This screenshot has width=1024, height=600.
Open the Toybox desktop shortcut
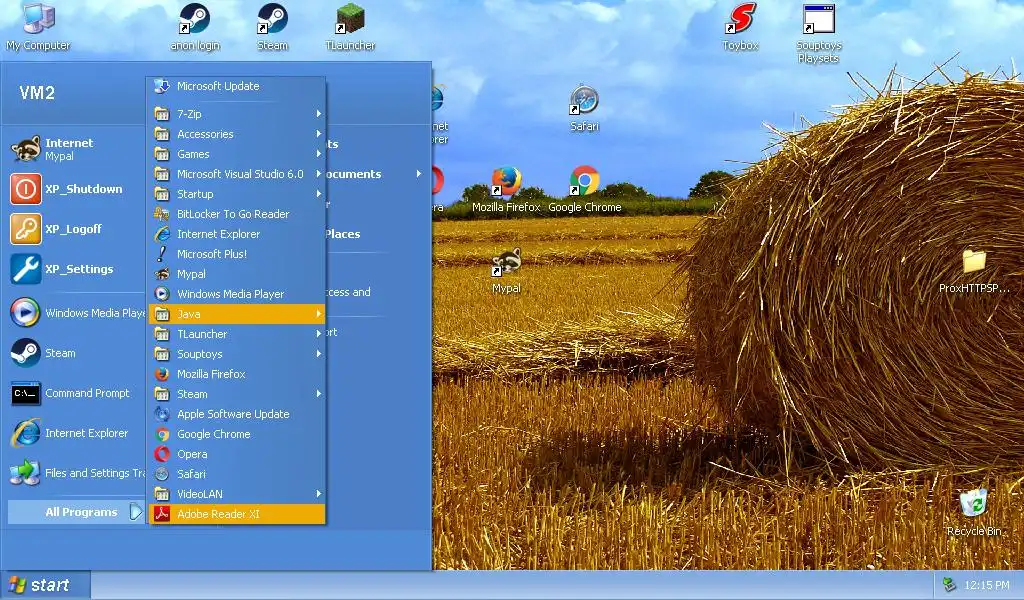[x=741, y=26]
